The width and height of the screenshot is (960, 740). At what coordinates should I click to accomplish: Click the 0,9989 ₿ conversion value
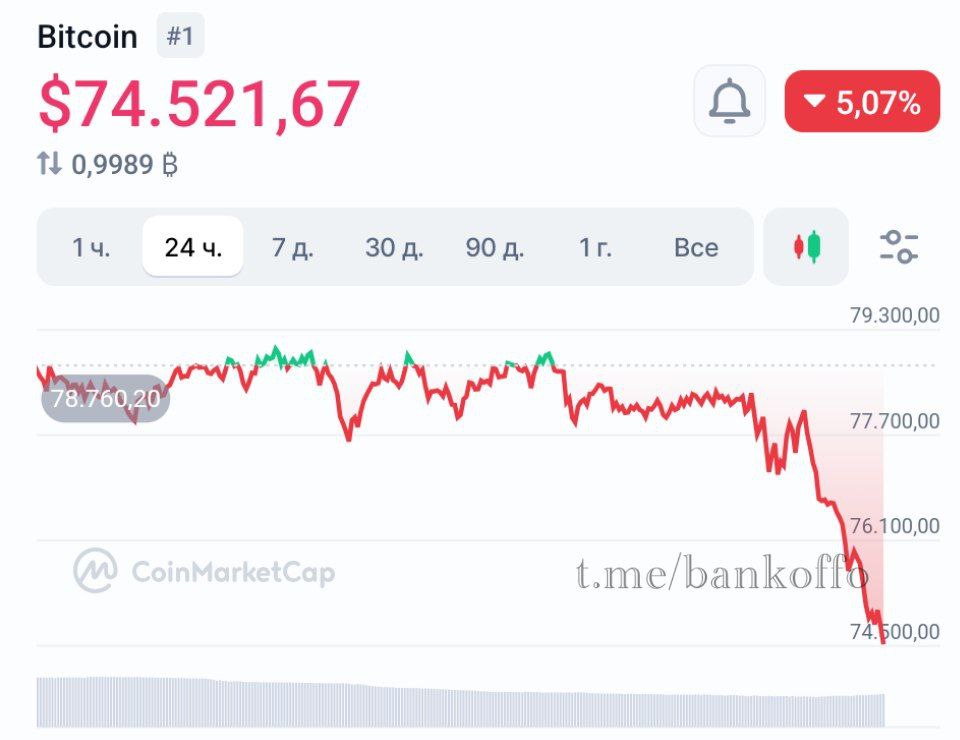pos(124,164)
